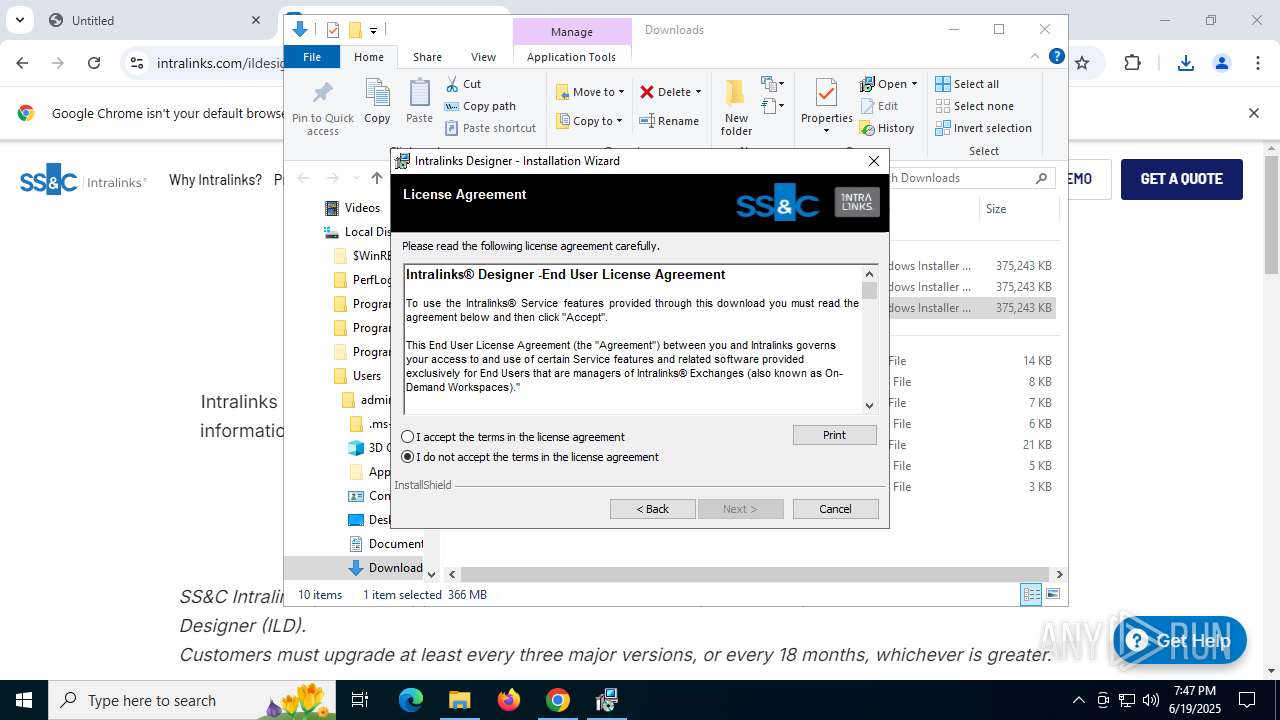Click the Cut scissors icon
Screen dimensions: 1280x720
coord(452,84)
